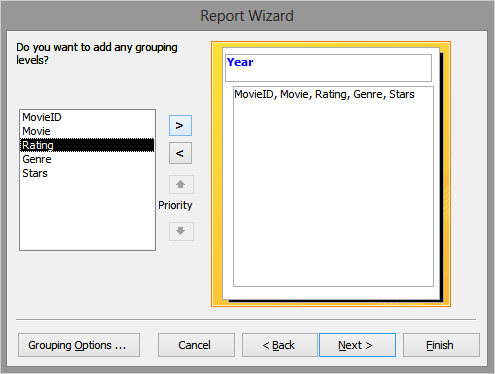Select Movie in the field list
The height and width of the screenshot is (374, 495).
(87, 131)
